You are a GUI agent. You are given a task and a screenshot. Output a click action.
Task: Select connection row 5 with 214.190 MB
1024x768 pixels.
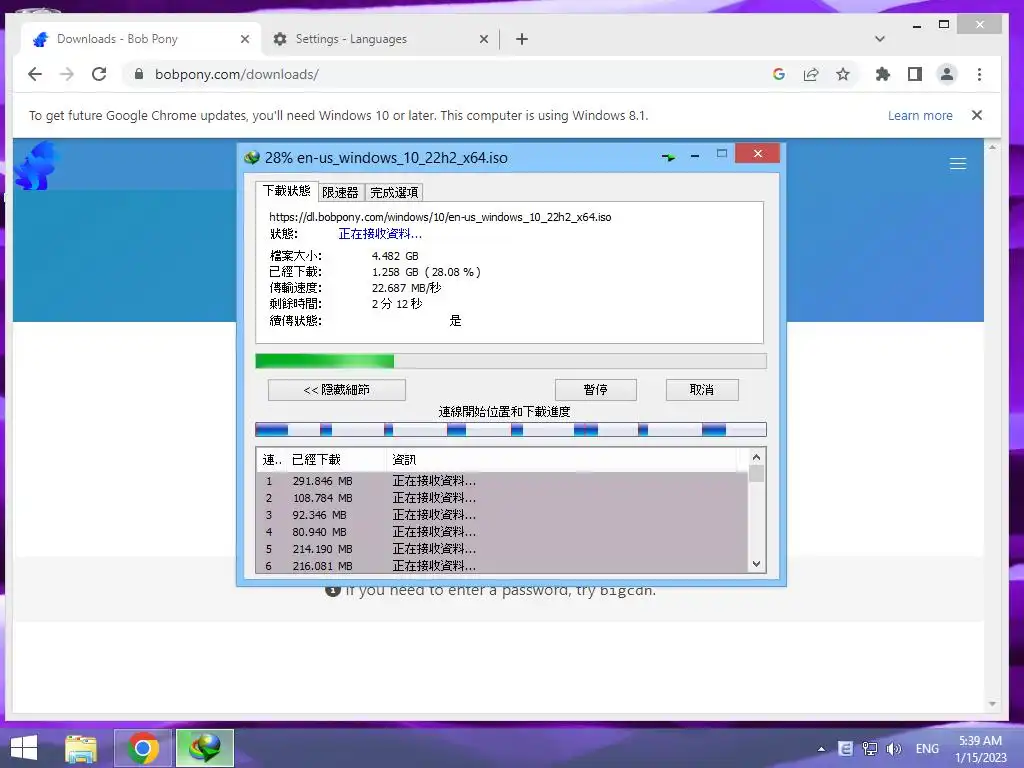(502, 549)
